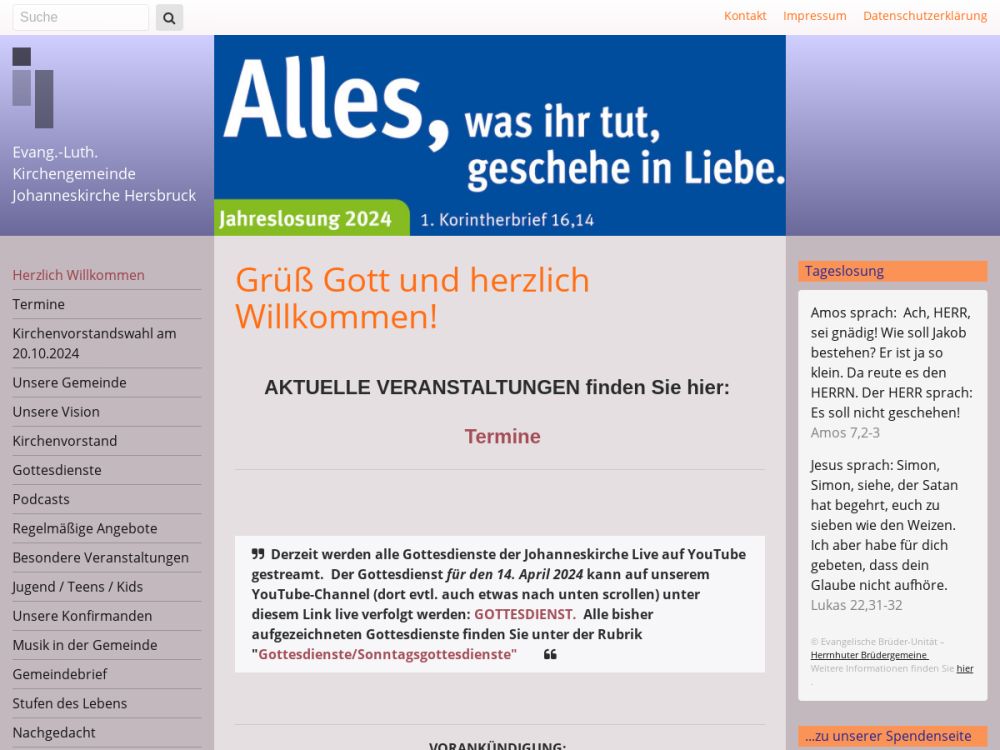The width and height of the screenshot is (1000, 750).
Task: Open the Impressum page
Action: coord(814,16)
